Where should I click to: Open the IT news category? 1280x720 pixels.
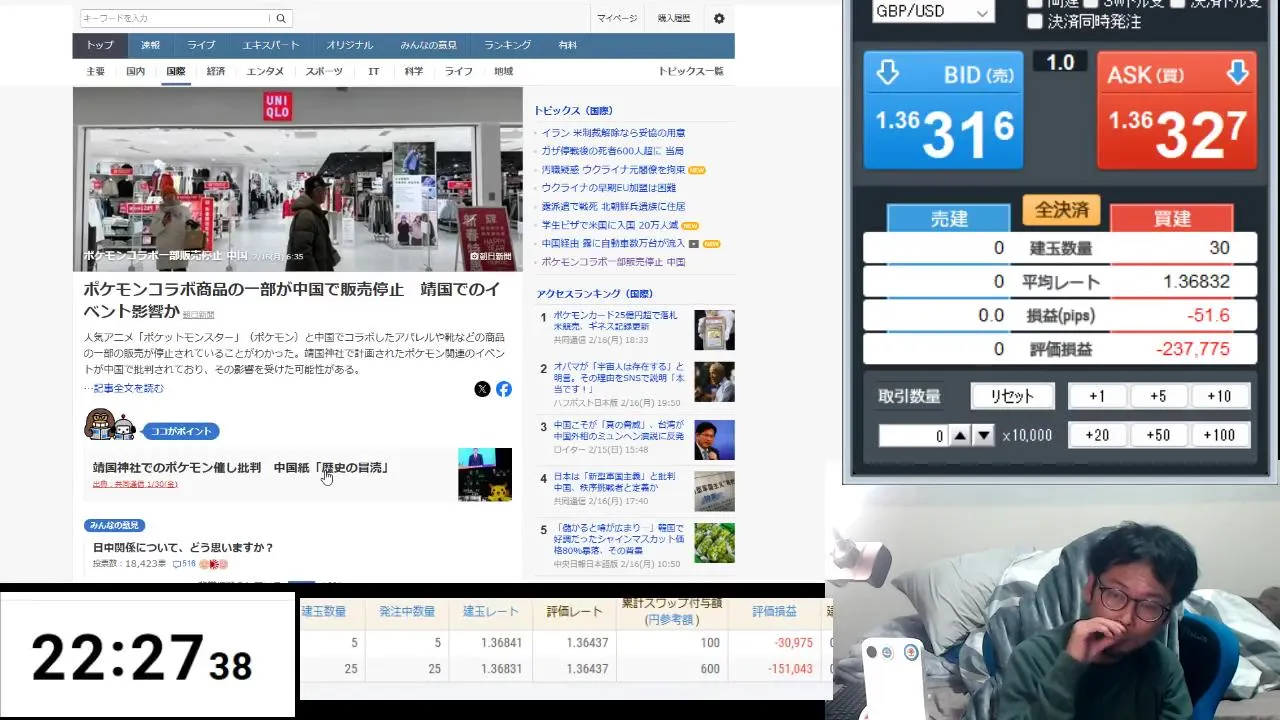click(x=373, y=72)
